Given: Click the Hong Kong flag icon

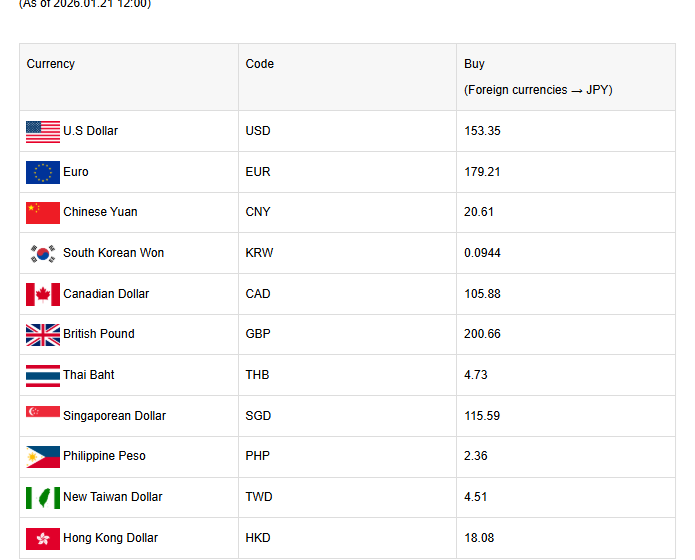Looking at the screenshot, I should 43,538.
